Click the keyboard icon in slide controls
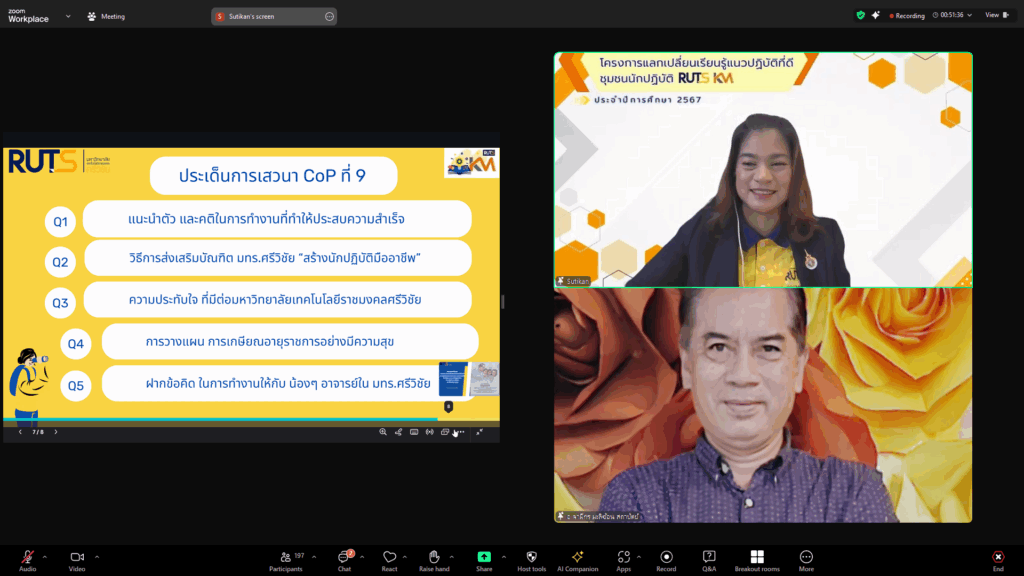Screen dimensions: 1024x576 pyautogui.click(x=414, y=432)
